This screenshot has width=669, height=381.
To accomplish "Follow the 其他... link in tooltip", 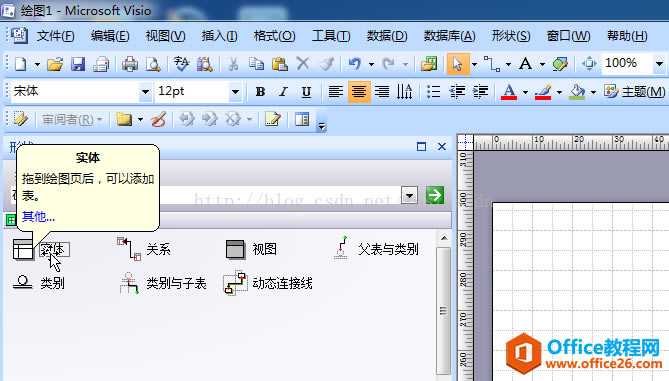I will (38, 217).
